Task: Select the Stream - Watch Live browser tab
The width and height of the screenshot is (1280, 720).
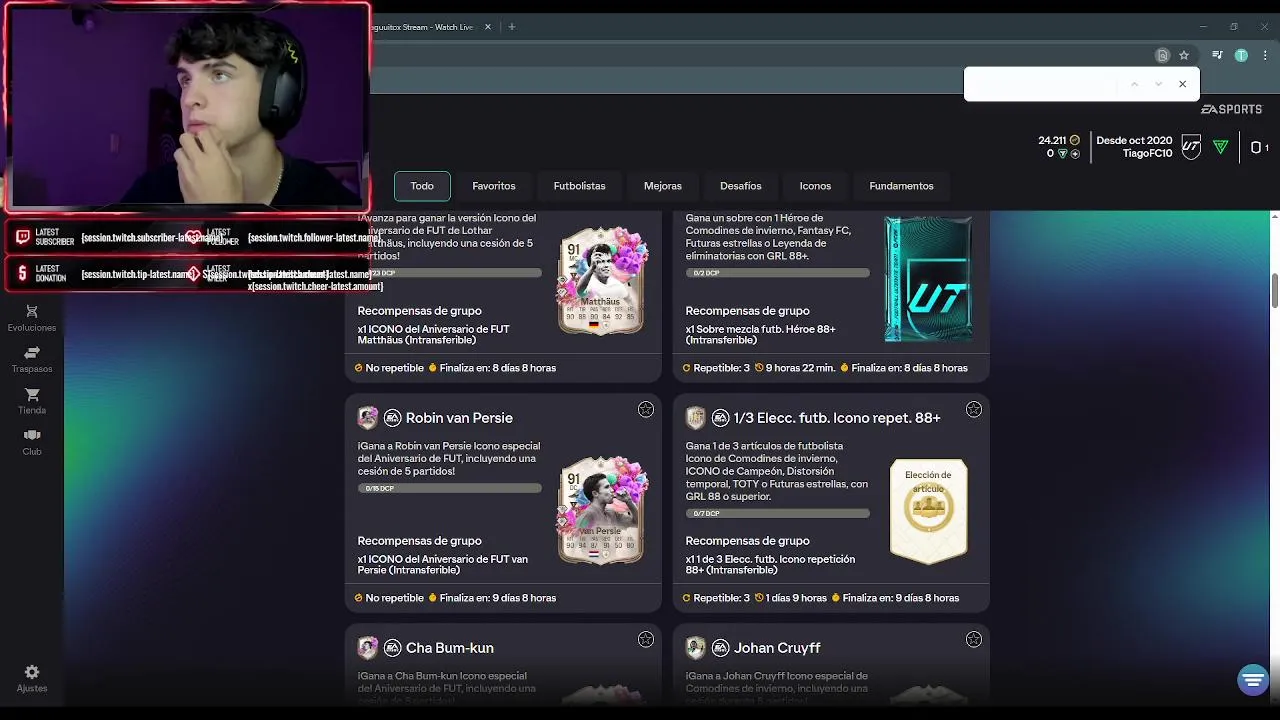Action: coord(423,27)
